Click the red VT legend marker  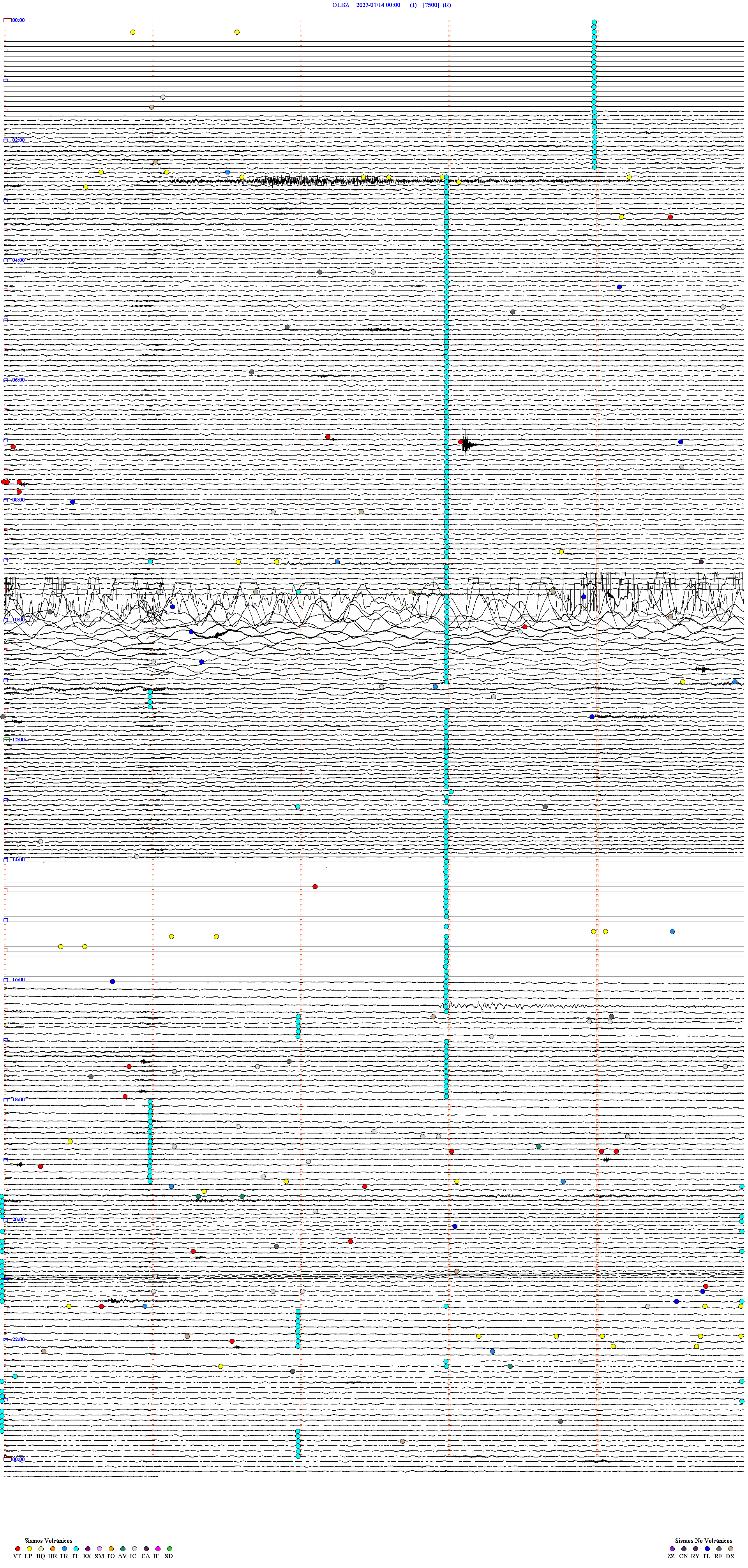pyautogui.click(x=17, y=1548)
